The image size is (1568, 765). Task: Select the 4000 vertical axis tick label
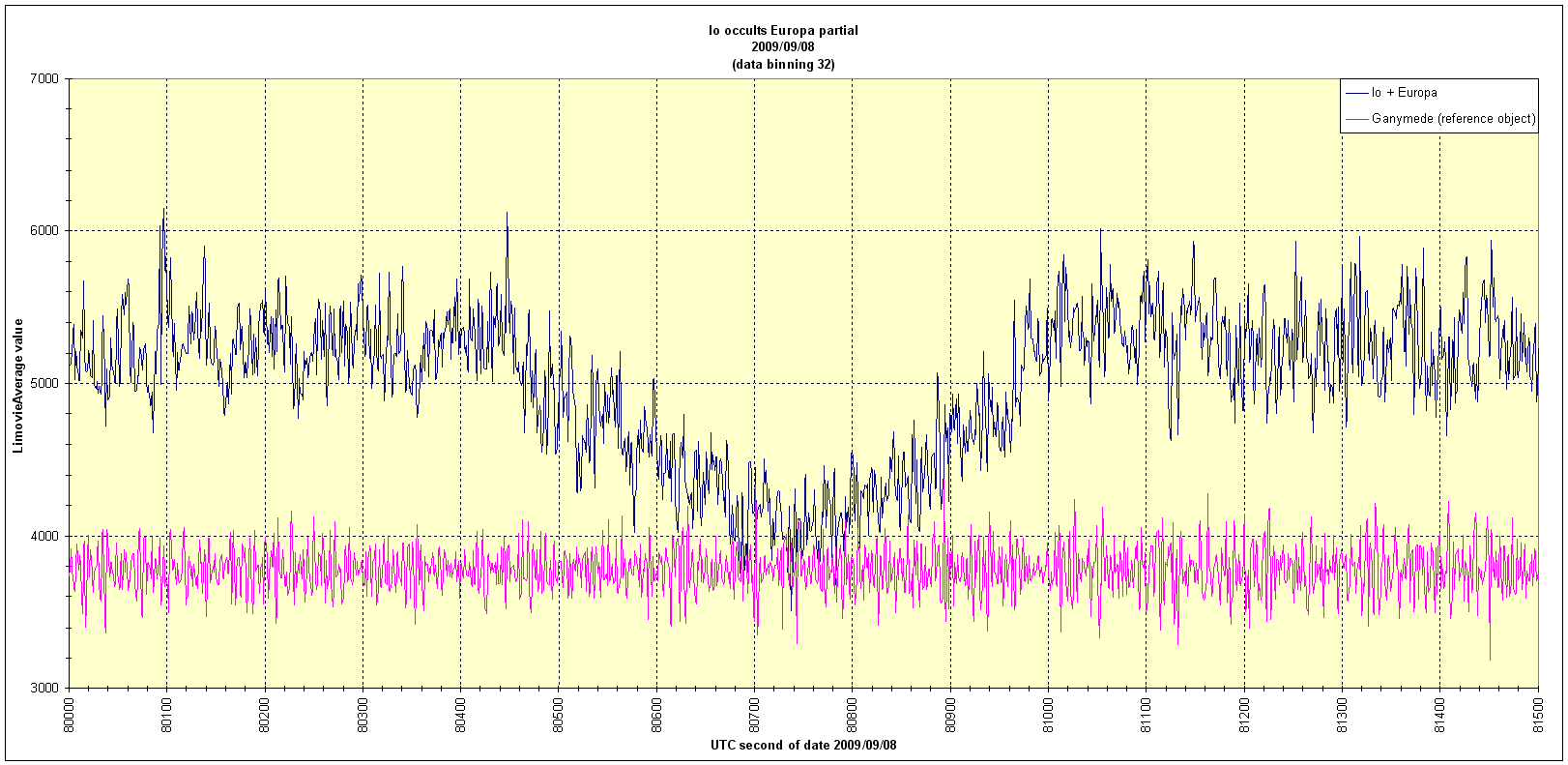point(44,536)
